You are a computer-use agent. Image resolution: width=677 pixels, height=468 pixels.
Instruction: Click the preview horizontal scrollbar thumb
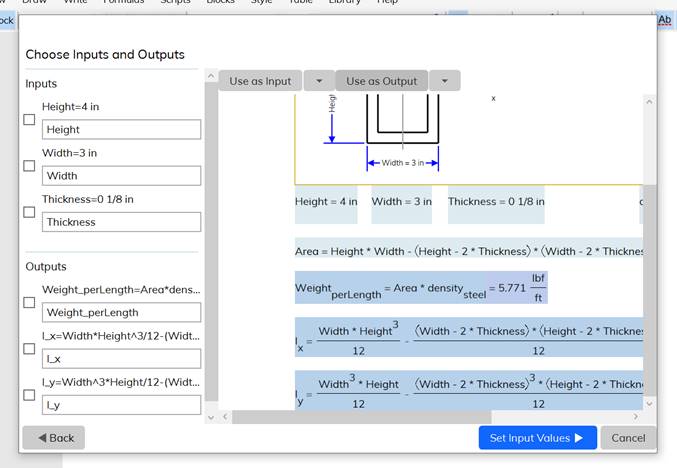point(362,417)
